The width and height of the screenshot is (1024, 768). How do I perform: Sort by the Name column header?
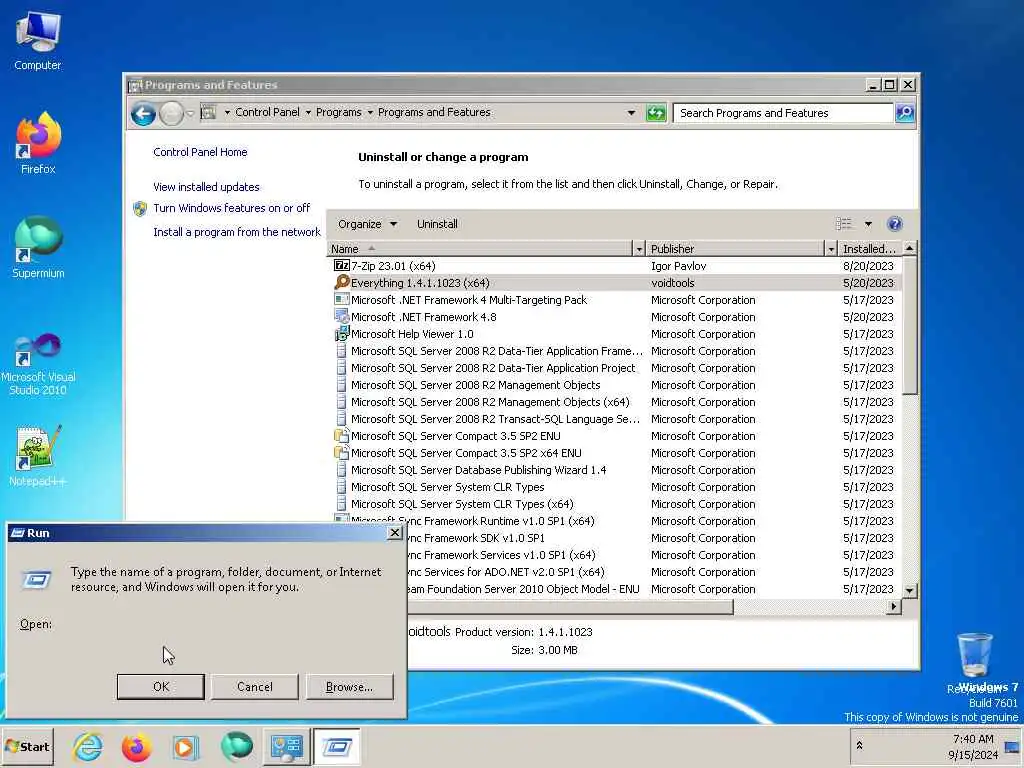point(479,249)
